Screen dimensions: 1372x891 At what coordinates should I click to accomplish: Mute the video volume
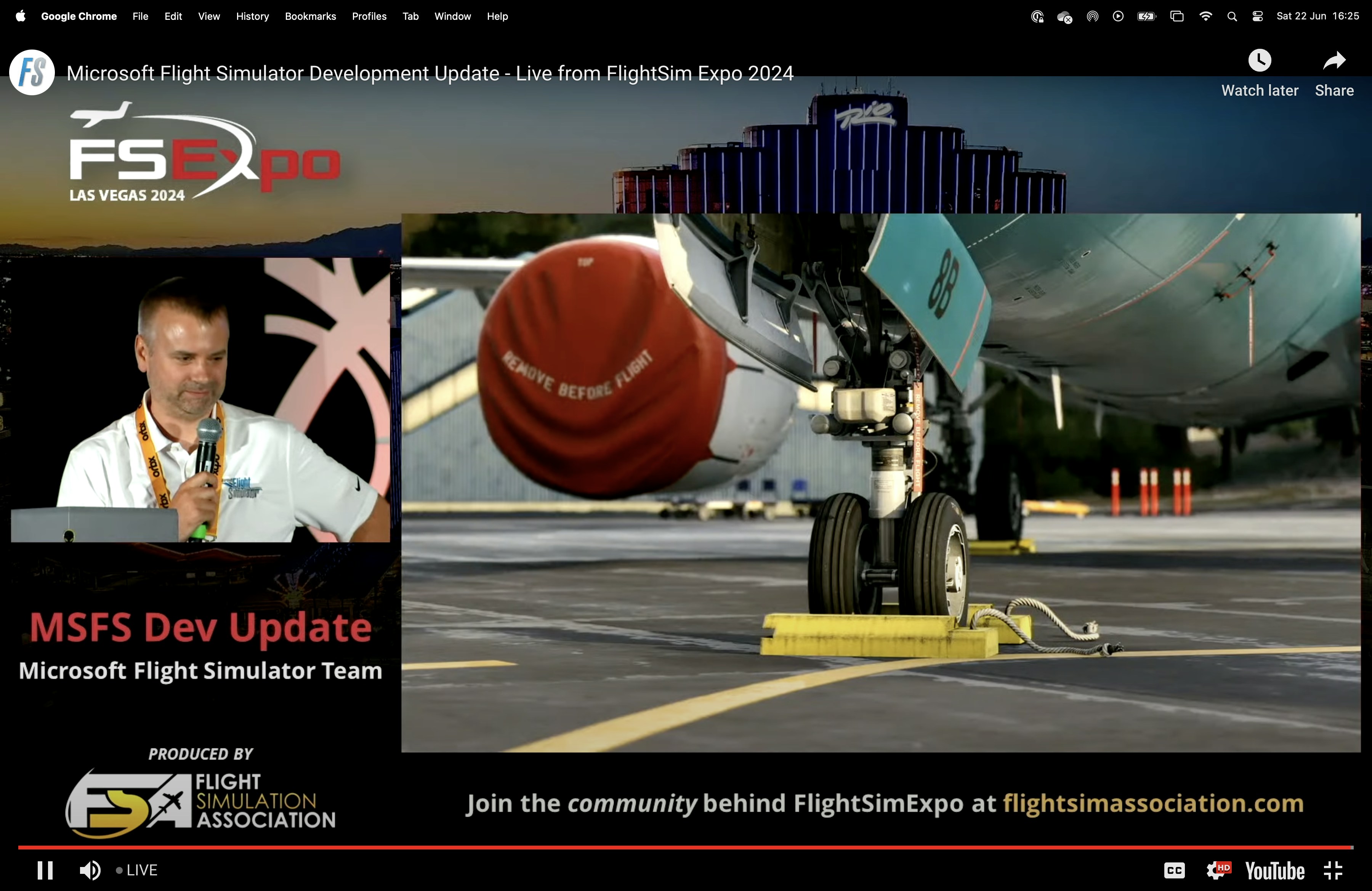tap(90, 870)
